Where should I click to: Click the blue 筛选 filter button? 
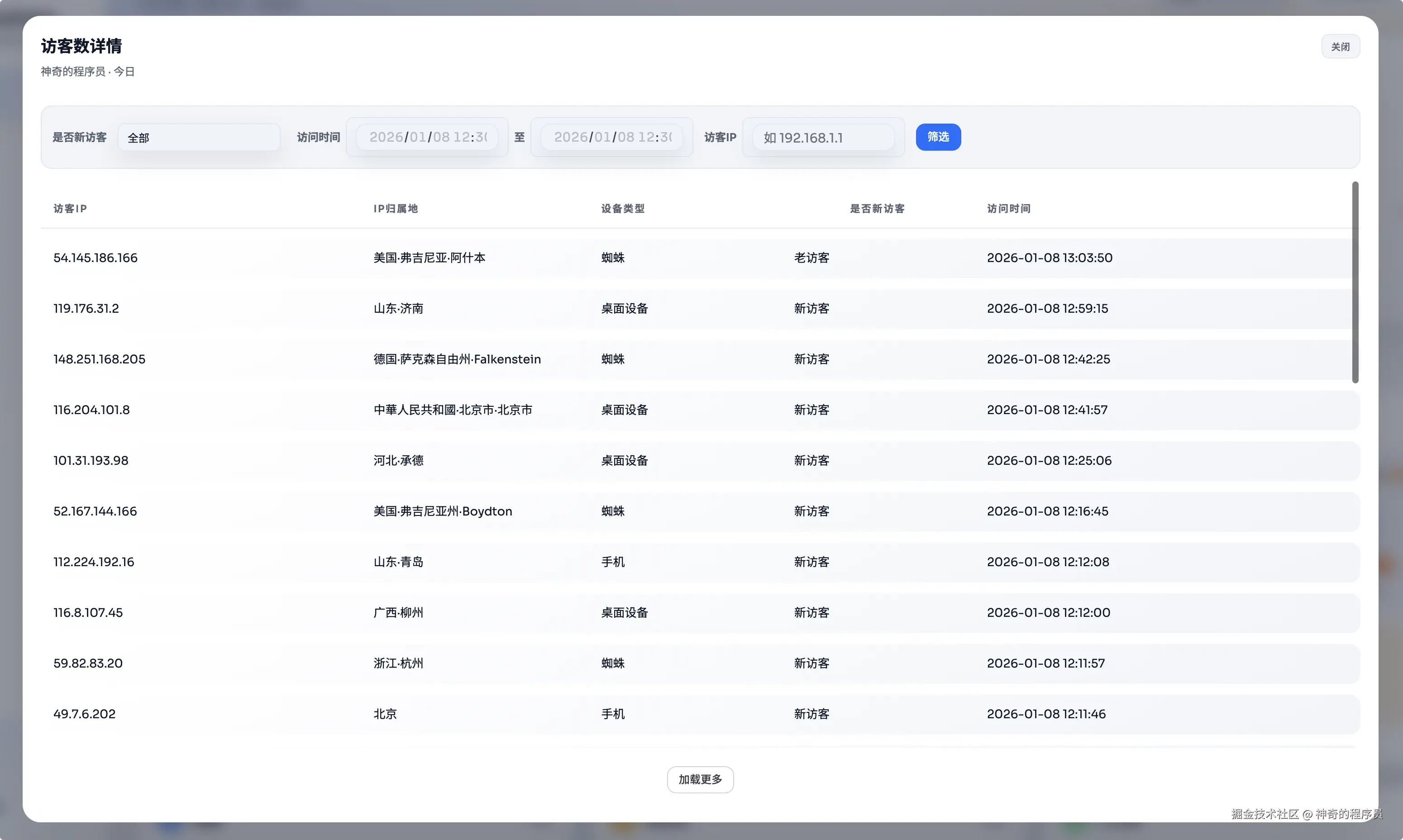point(938,137)
